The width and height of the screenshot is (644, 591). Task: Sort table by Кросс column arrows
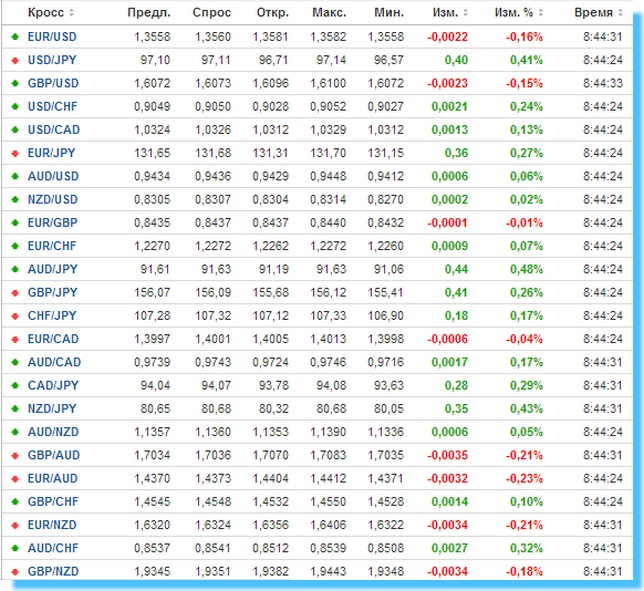pyautogui.click(x=71, y=13)
